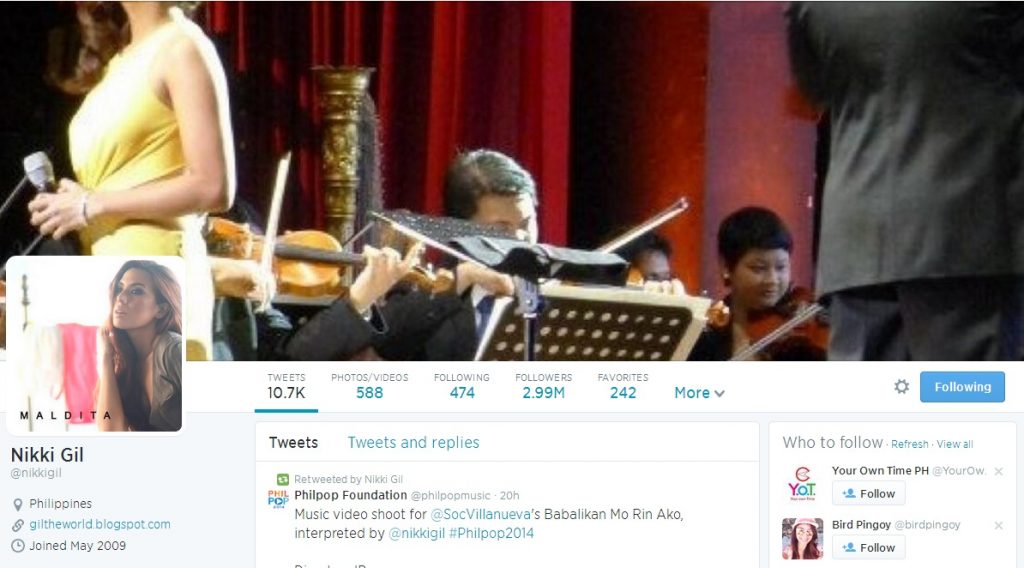Viewport: 1024px width, 568px height.
Task: Click Bird Pingoy's profile picture
Action: tap(803, 539)
